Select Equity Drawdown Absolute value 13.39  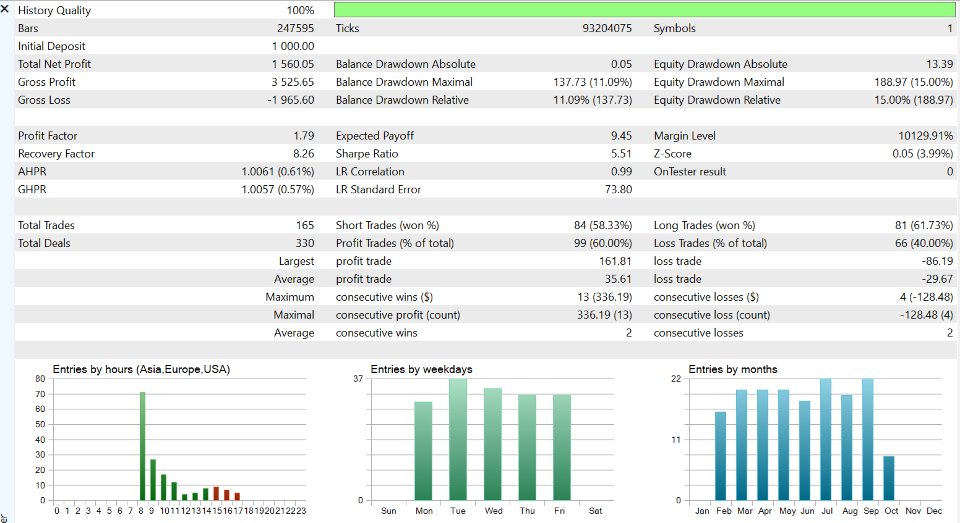(x=940, y=64)
